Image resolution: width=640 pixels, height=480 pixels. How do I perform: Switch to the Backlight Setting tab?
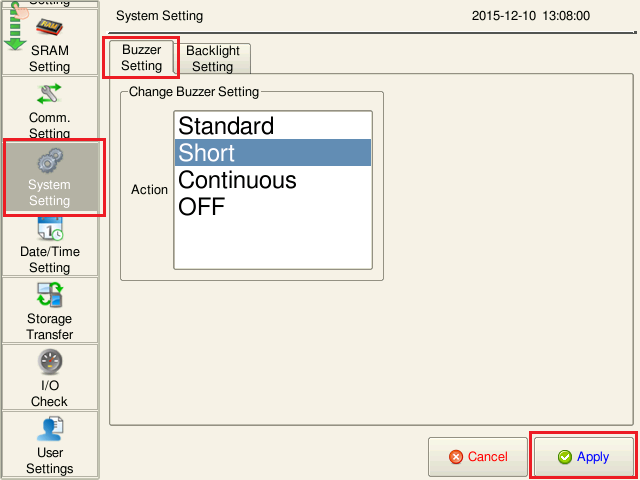212,59
